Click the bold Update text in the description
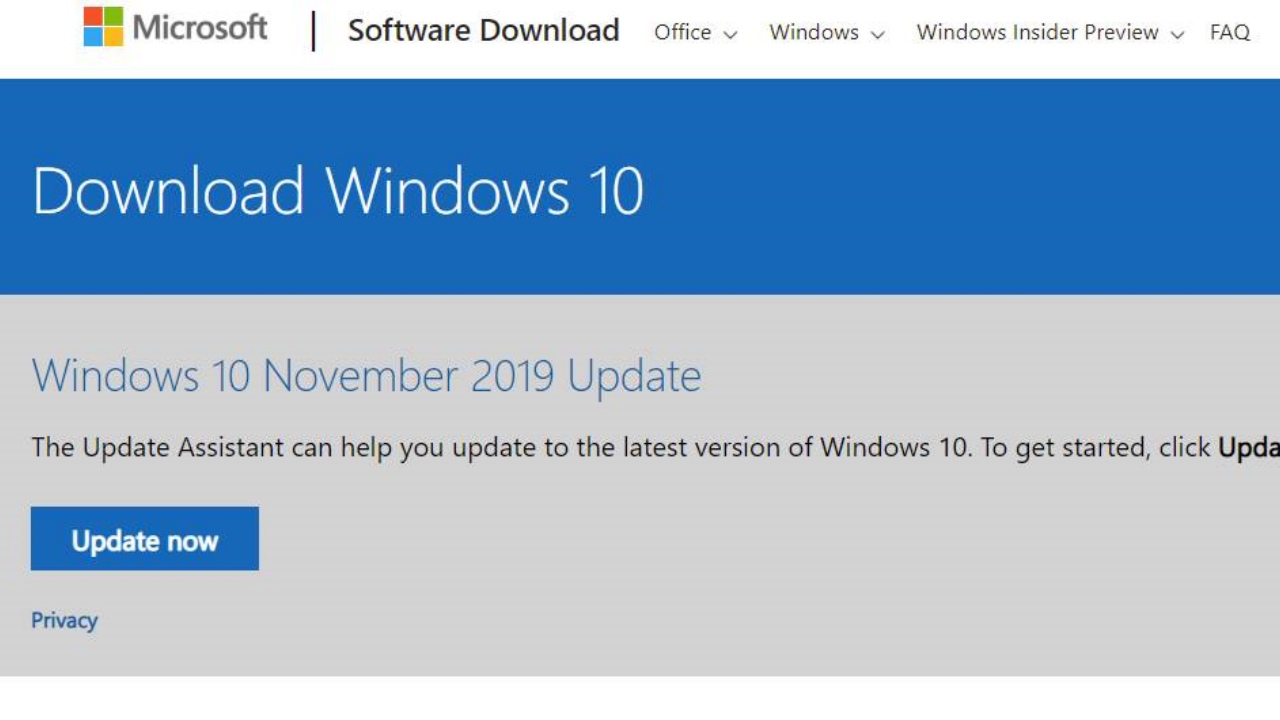This screenshot has height=720, width=1280. (x=1249, y=447)
